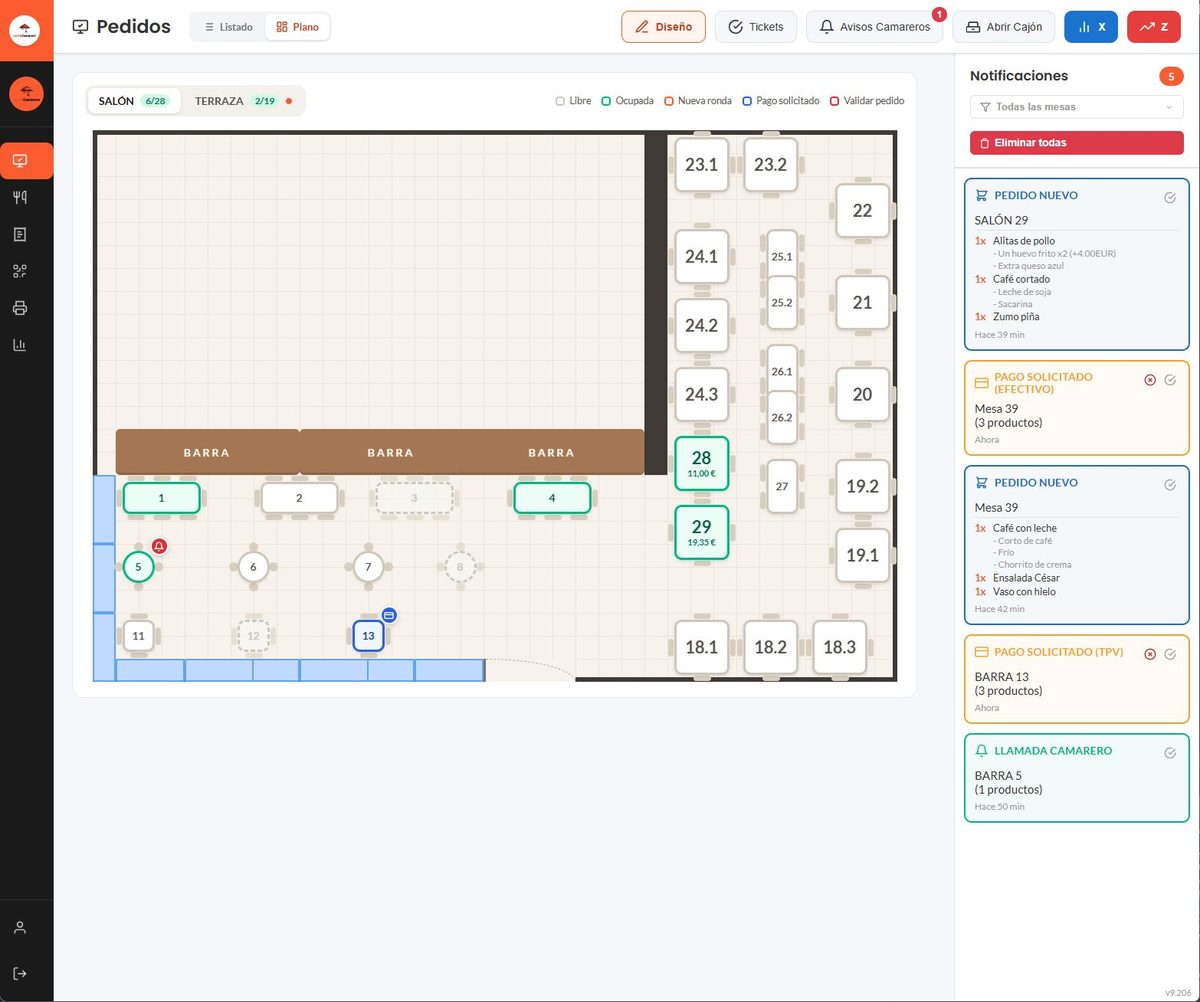Click the 'Alitas de pollo' order line
The height and width of the screenshot is (1002, 1200).
pos(1025,241)
